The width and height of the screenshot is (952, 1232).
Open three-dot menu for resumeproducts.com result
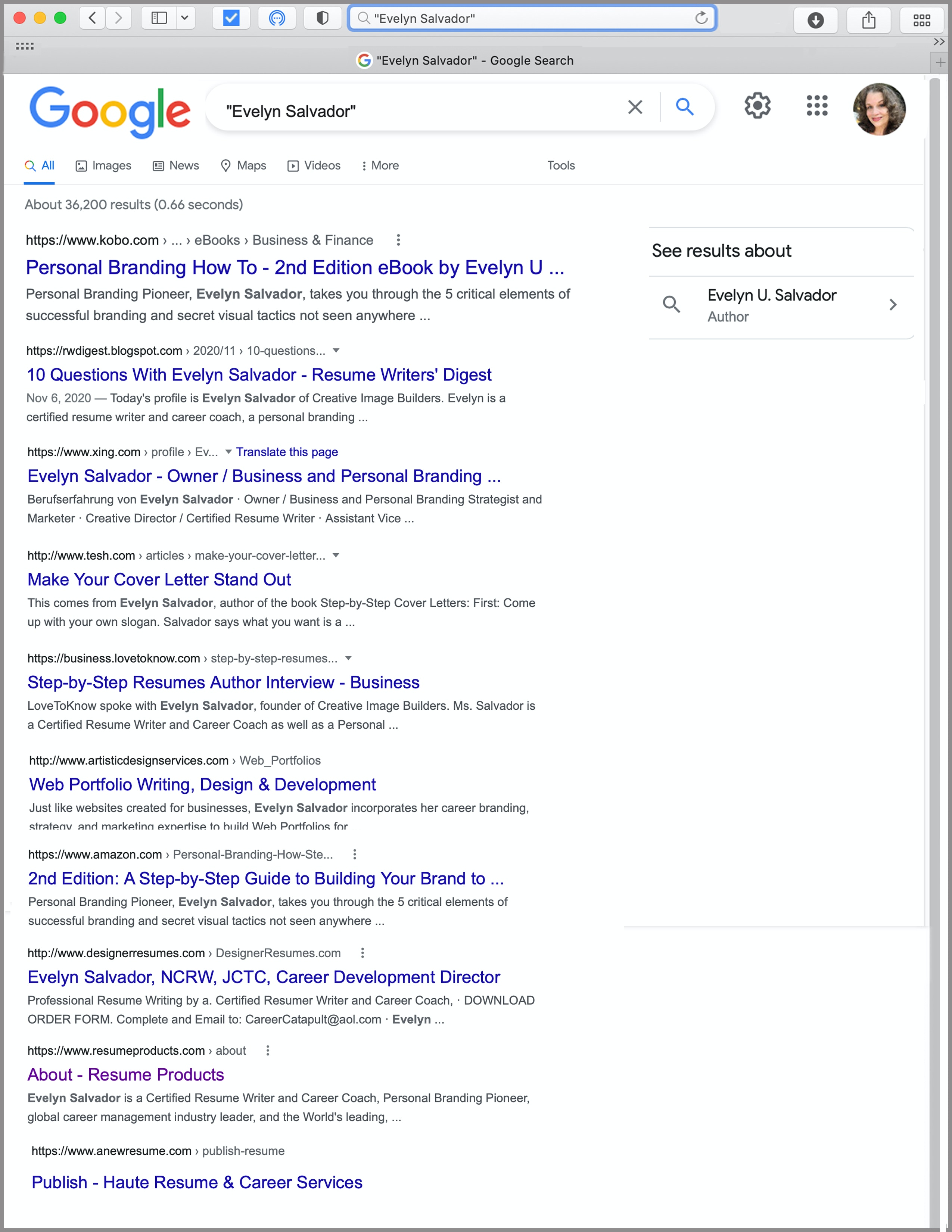coord(268,1051)
